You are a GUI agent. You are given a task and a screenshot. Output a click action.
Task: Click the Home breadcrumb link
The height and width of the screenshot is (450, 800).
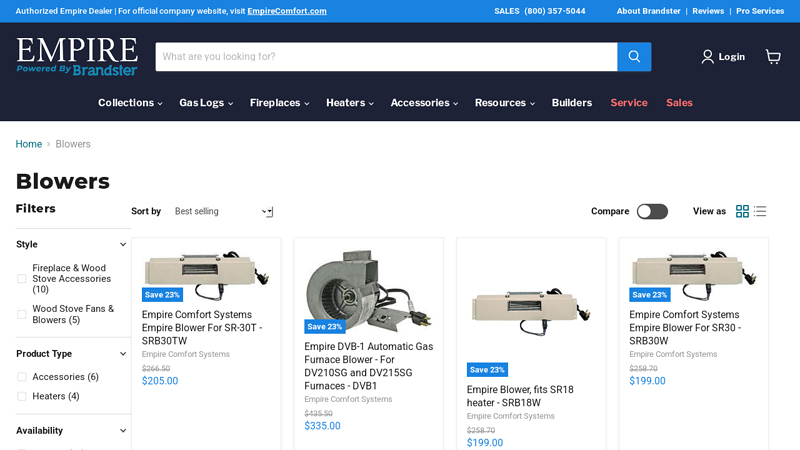pos(29,144)
